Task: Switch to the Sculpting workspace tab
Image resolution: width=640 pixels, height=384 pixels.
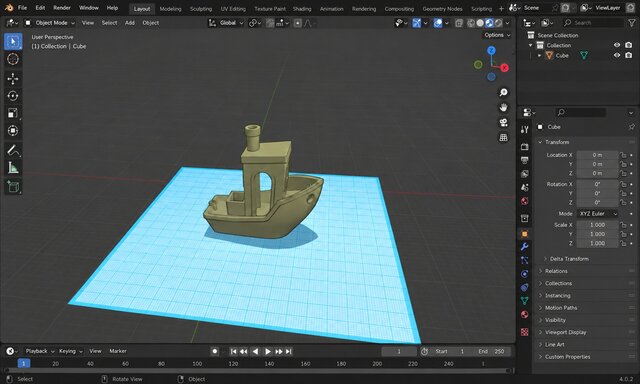Action: 201,9
